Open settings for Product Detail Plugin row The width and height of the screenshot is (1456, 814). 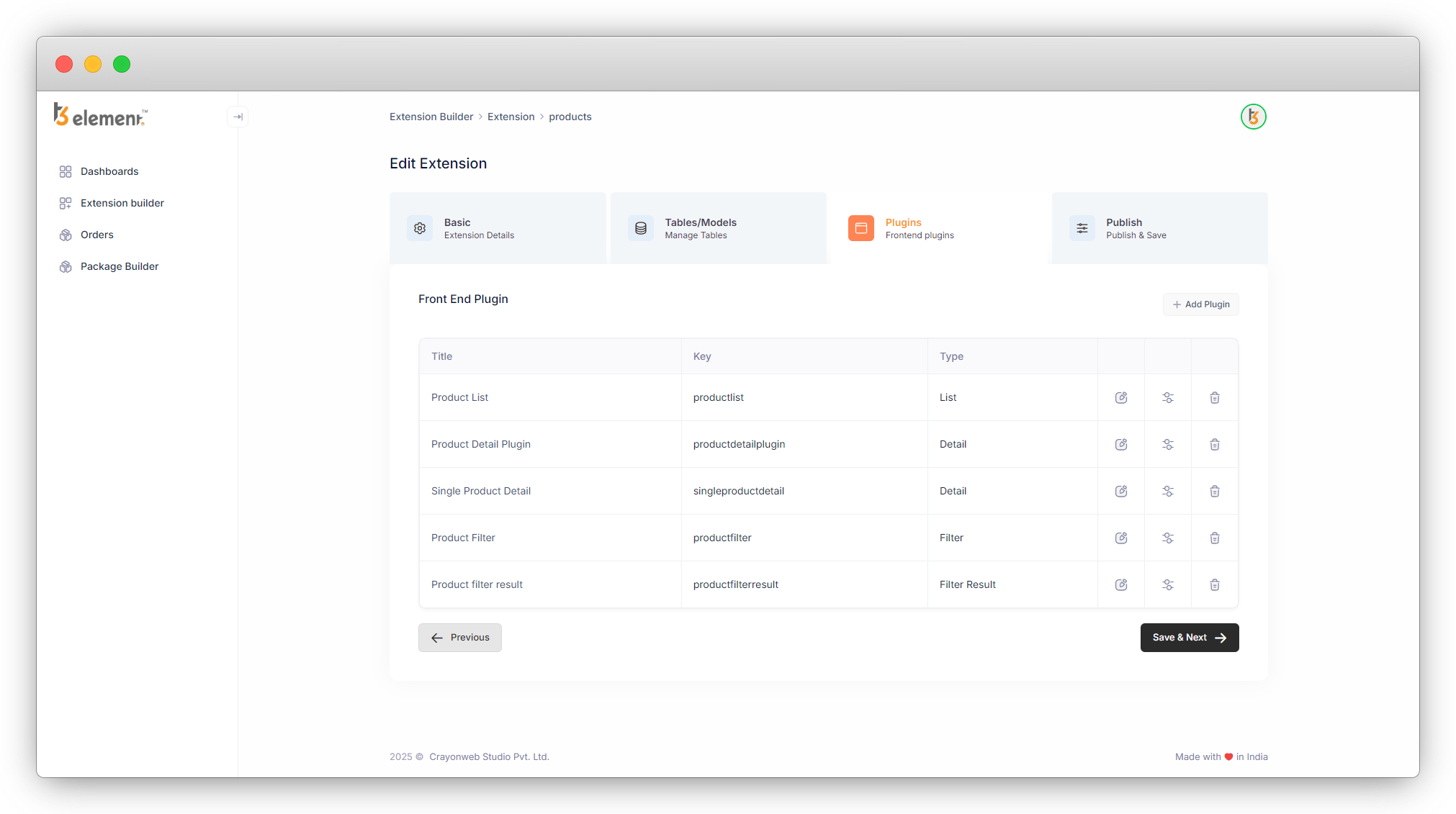(1168, 444)
